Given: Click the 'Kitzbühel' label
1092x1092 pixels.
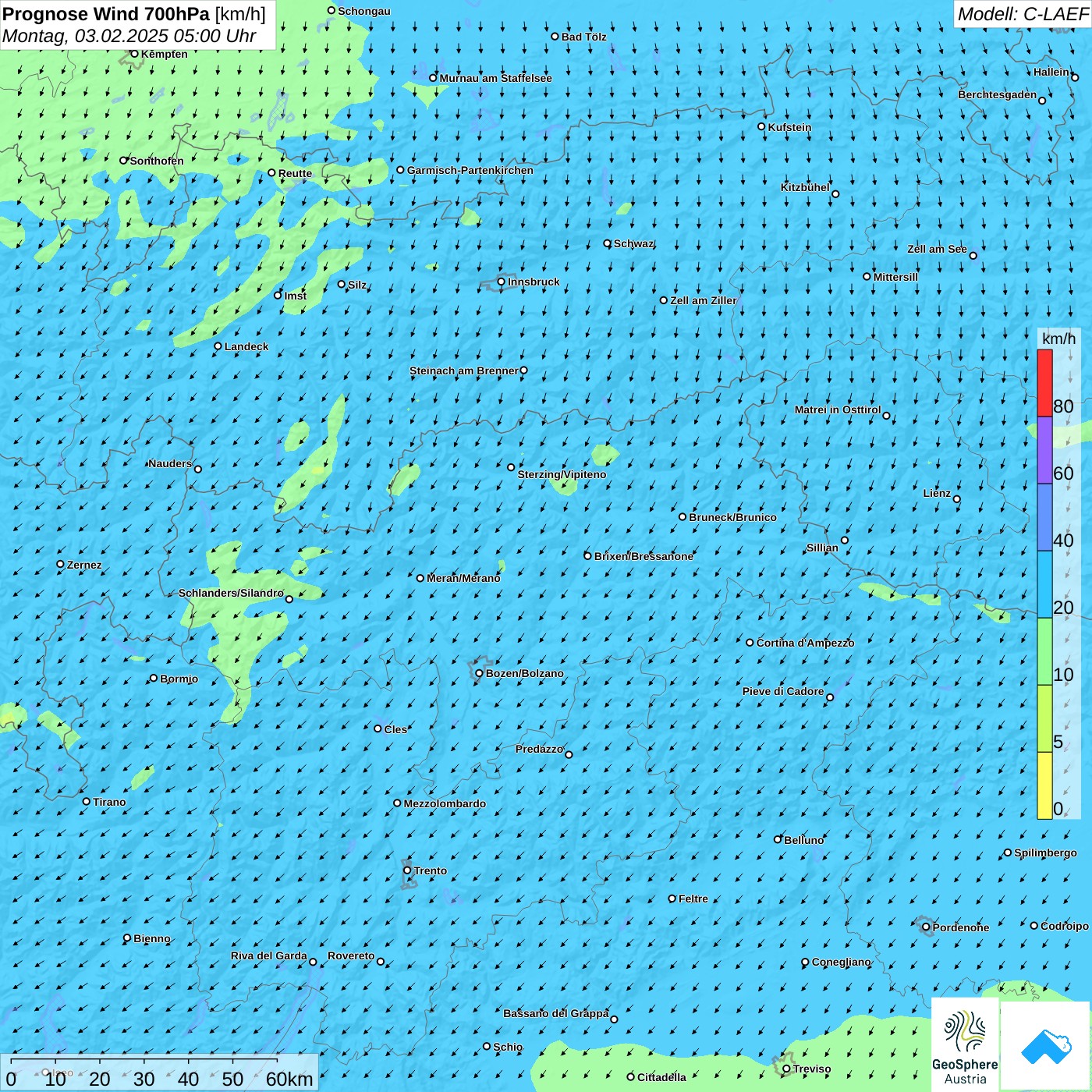Looking at the screenshot, I should pyautogui.click(x=805, y=187).
